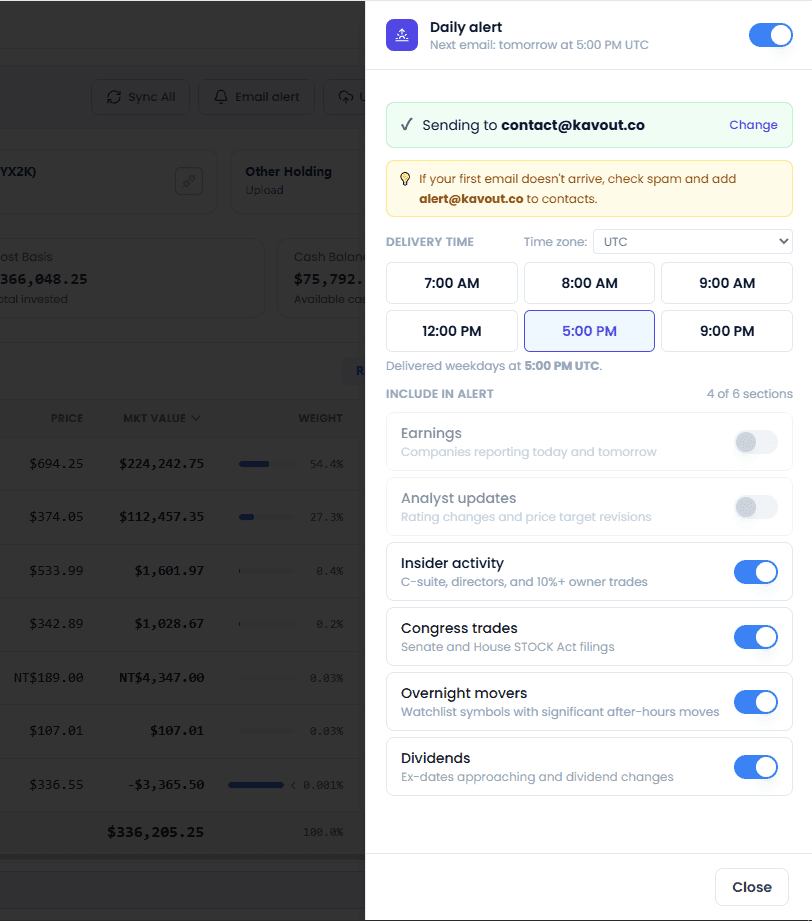812x921 pixels.
Task: Click the cloud upload icon in background toolbar
Action: tap(346, 97)
